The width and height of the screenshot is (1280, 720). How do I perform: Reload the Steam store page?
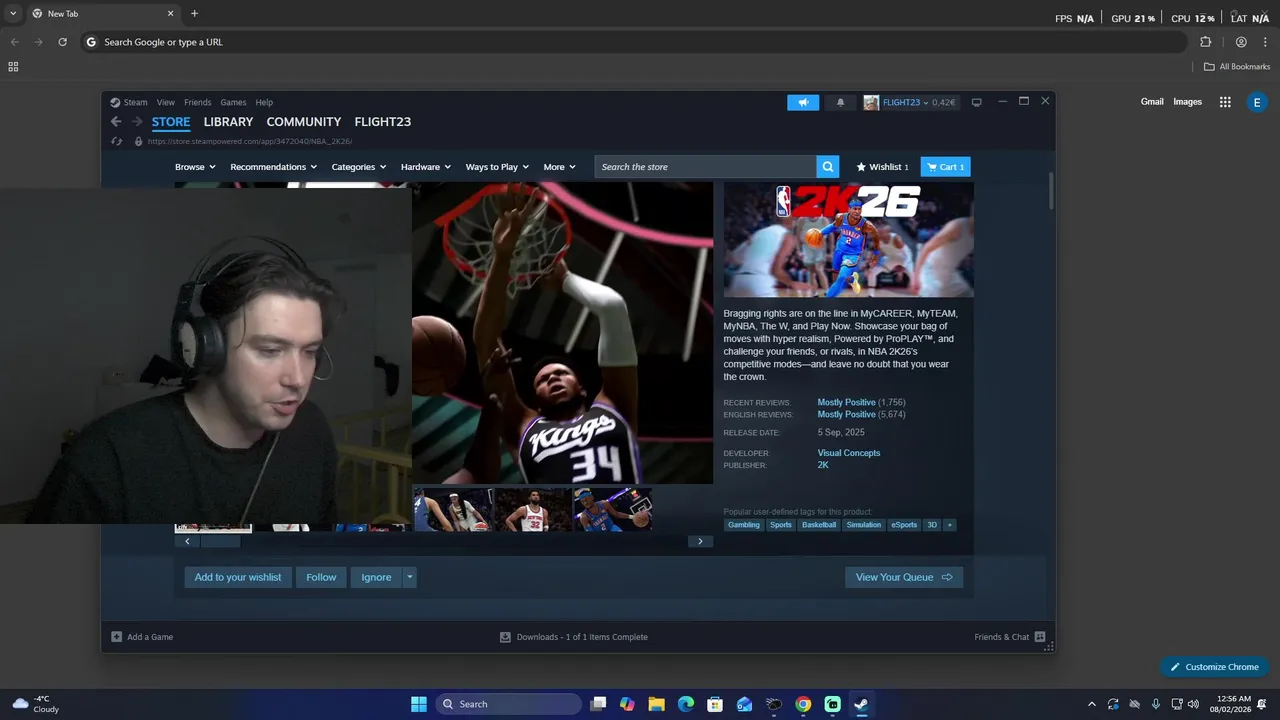click(116, 141)
